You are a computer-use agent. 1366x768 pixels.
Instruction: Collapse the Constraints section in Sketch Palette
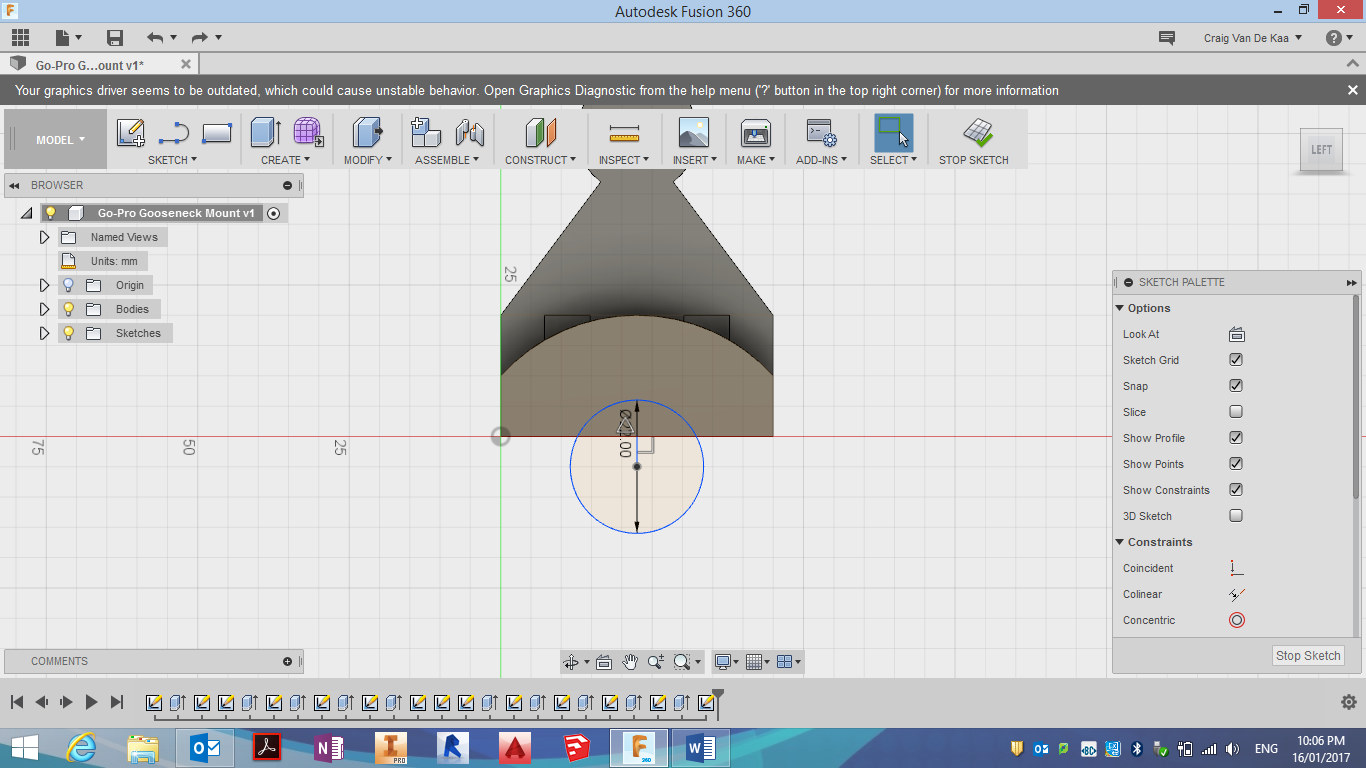click(x=1120, y=542)
